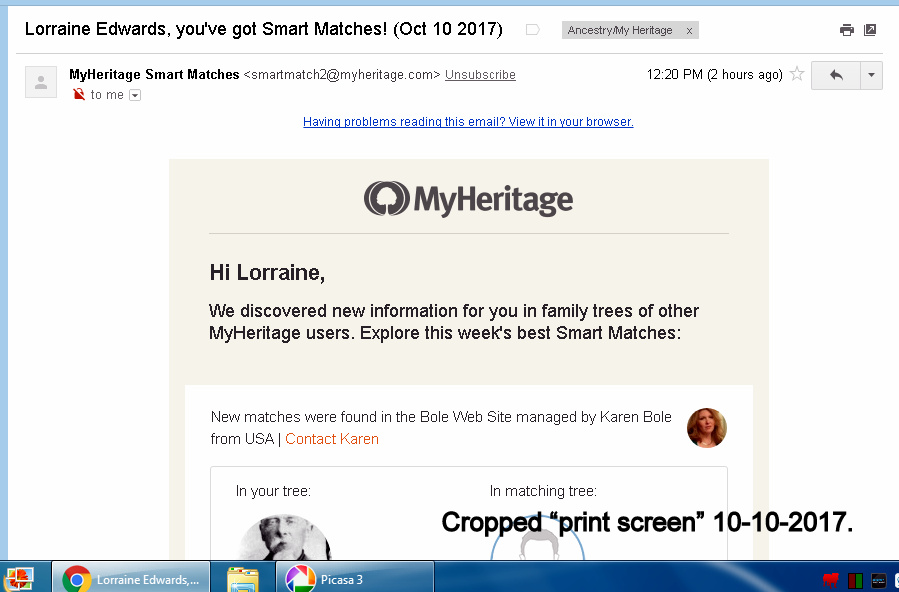Viewport: 899px width, 592px height.
Task: Switch to Chrome 'Lorraine Edwards' taskbar item
Action: pos(132,579)
